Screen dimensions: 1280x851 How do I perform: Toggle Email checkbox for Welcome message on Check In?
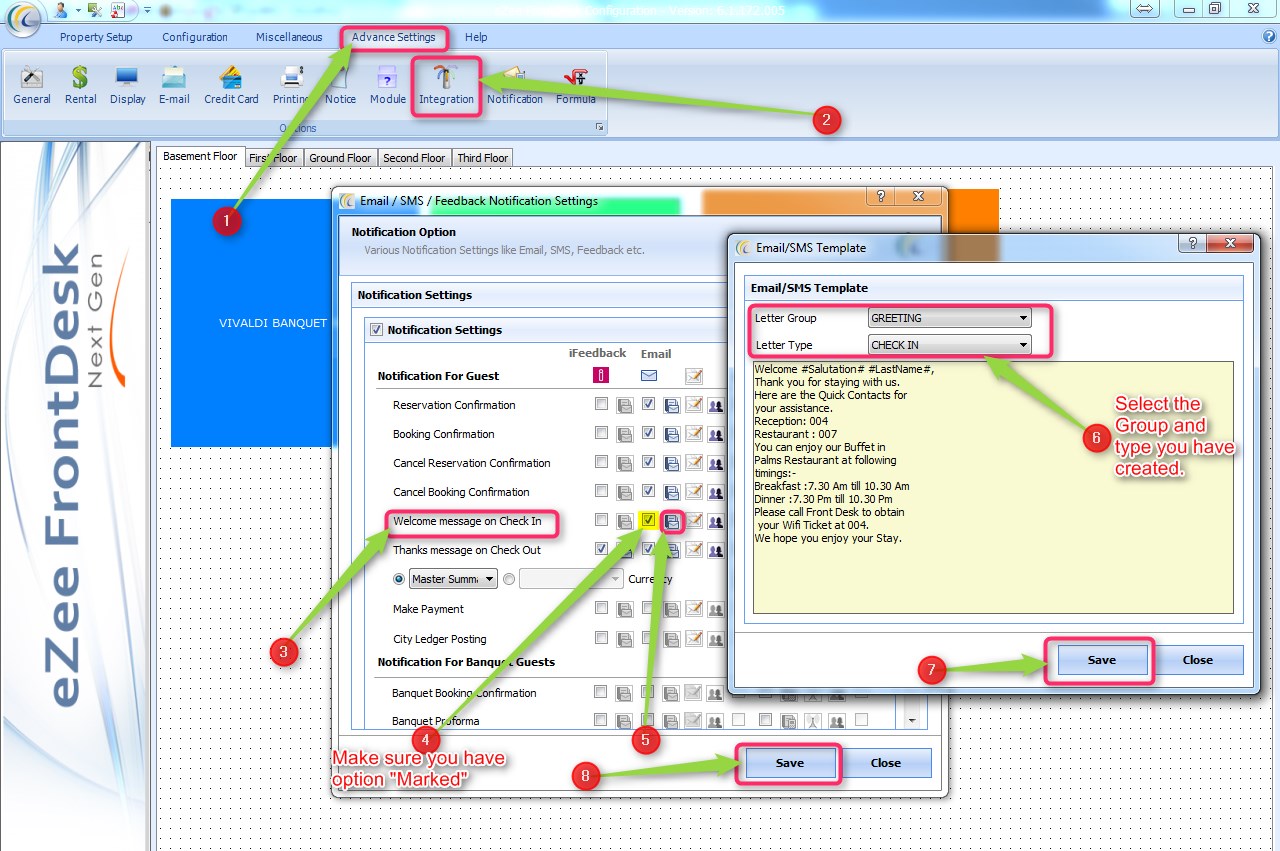(x=648, y=520)
